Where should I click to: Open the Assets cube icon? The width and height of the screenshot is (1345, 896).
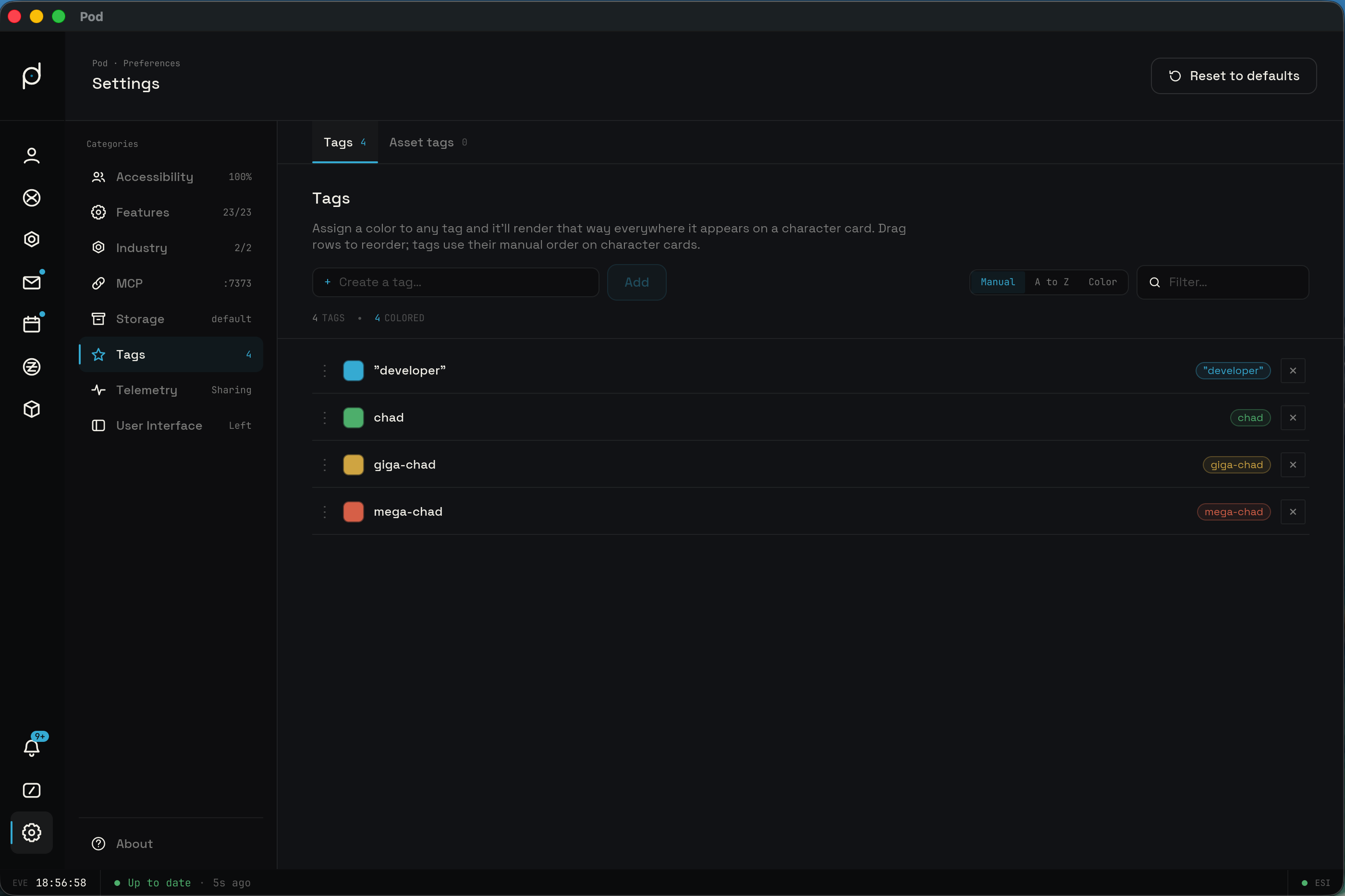coord(31,409)
